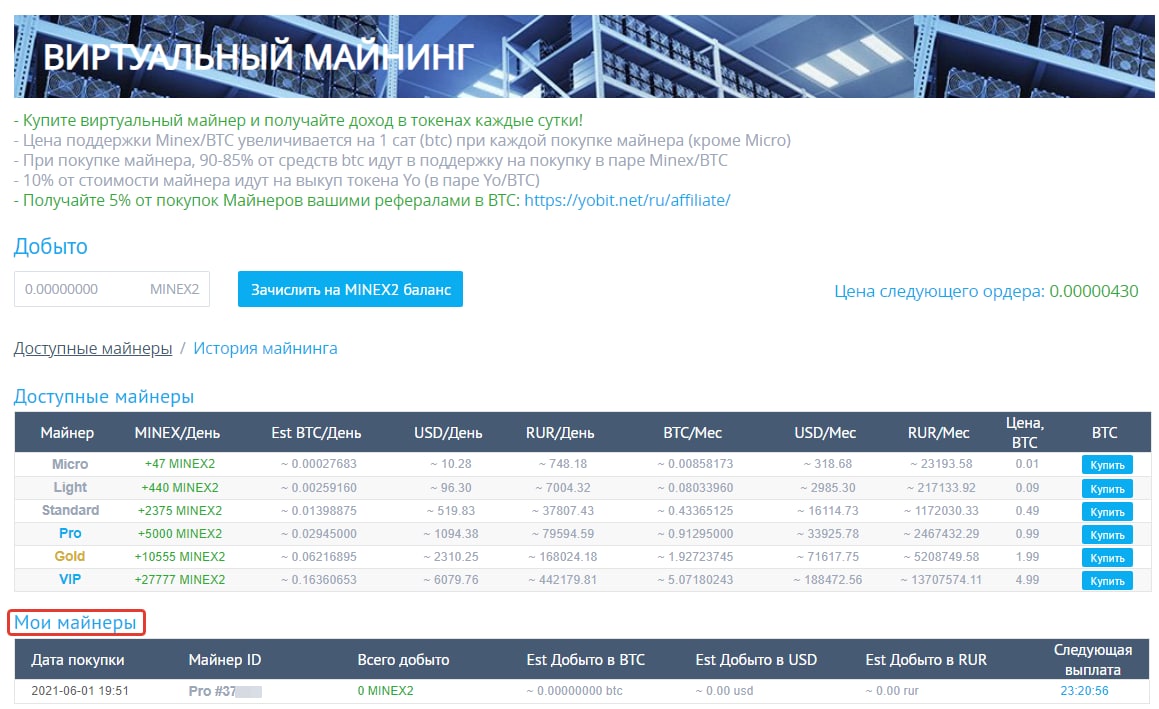
Task: Click the Дата покупки column header
Action: pyautogui.click(x=78, y=659)
